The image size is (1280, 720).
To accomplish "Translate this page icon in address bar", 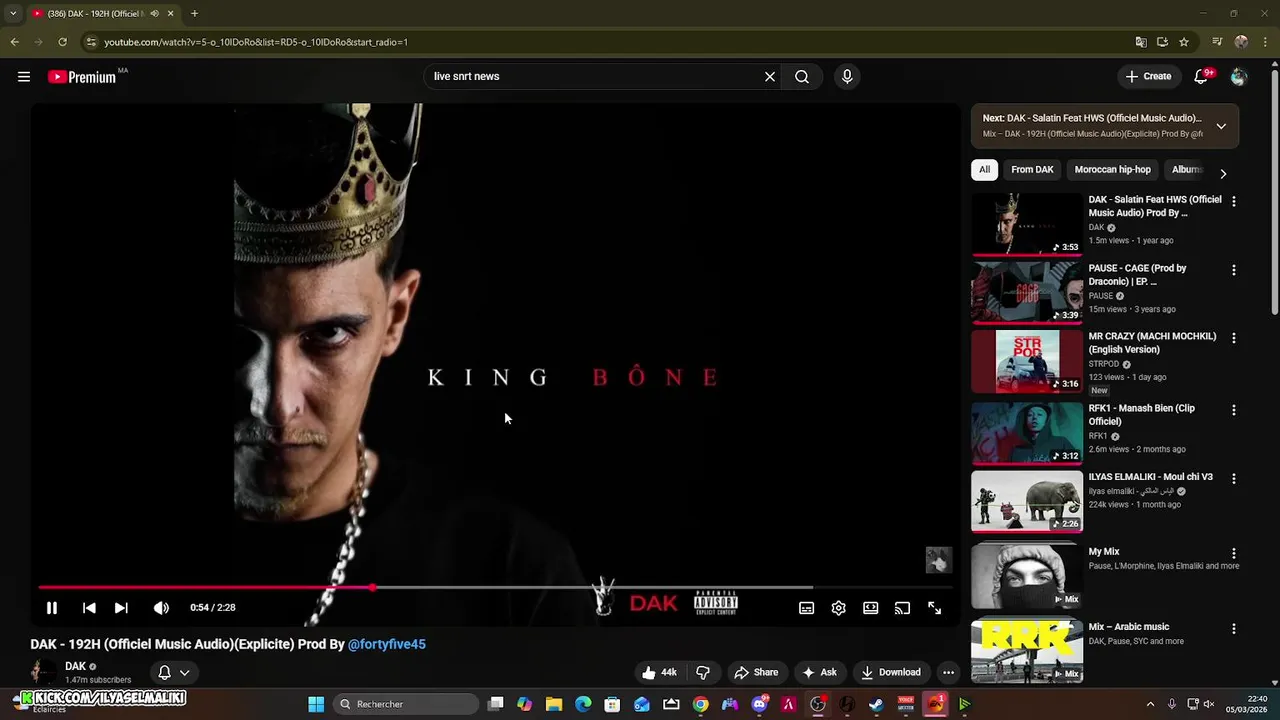I will 1141,42.
